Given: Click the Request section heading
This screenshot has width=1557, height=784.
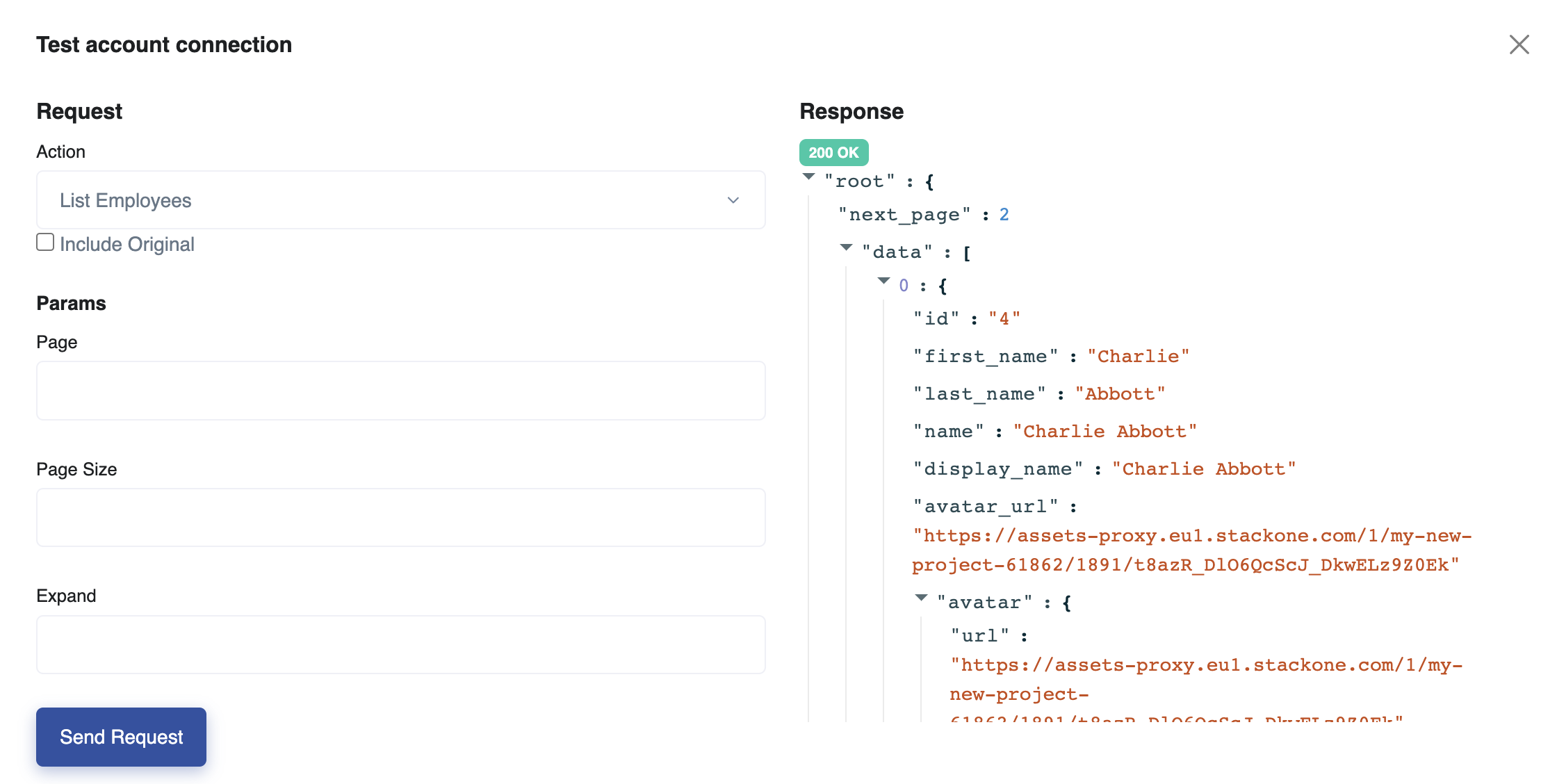Looking at the screenshot, I should pos(79,111).
